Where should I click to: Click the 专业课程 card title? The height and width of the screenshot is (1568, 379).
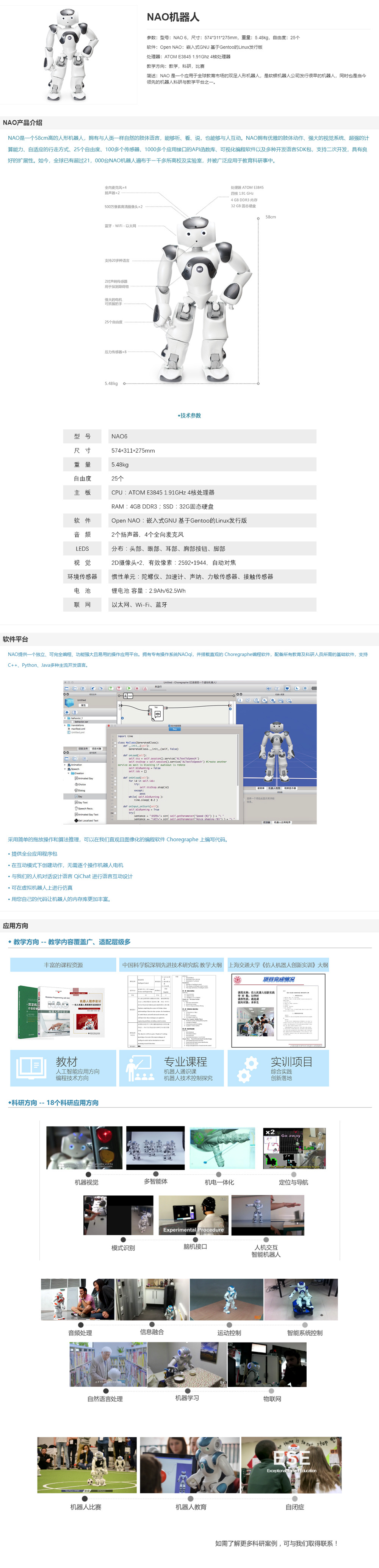186,1061
